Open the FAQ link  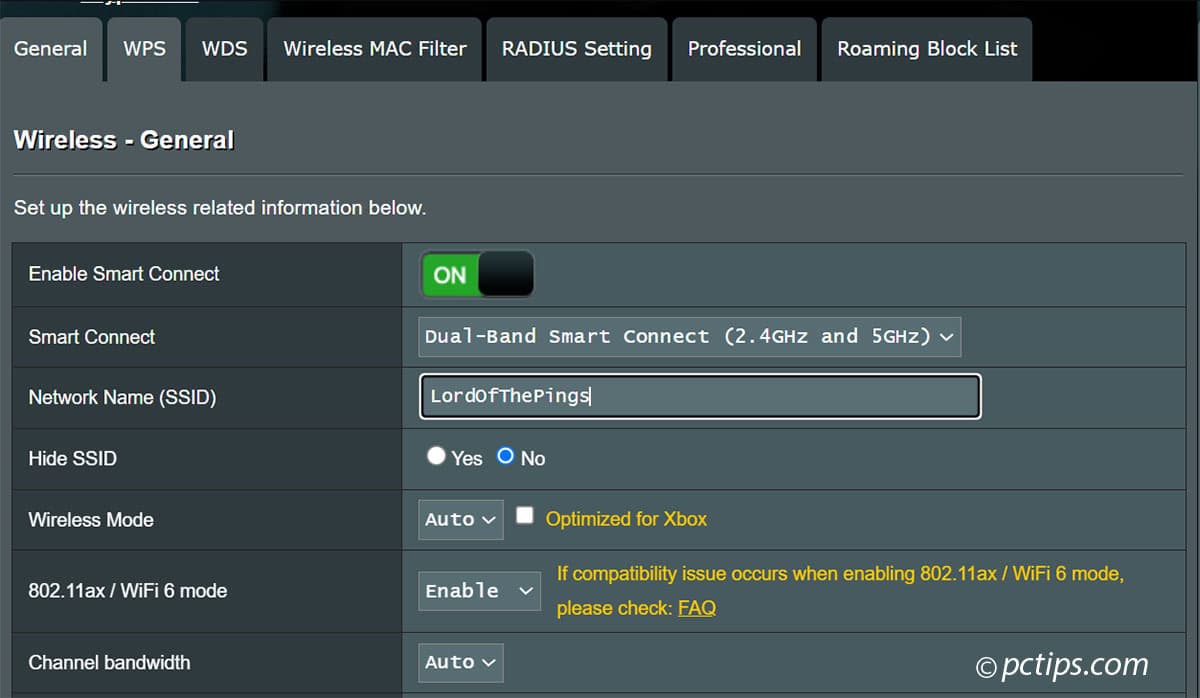(698, 608)
